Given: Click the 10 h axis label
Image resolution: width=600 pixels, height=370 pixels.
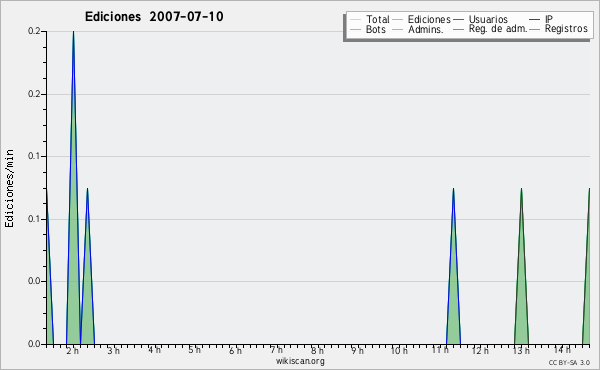Looking at the screenshot, I should click(399, 351).
